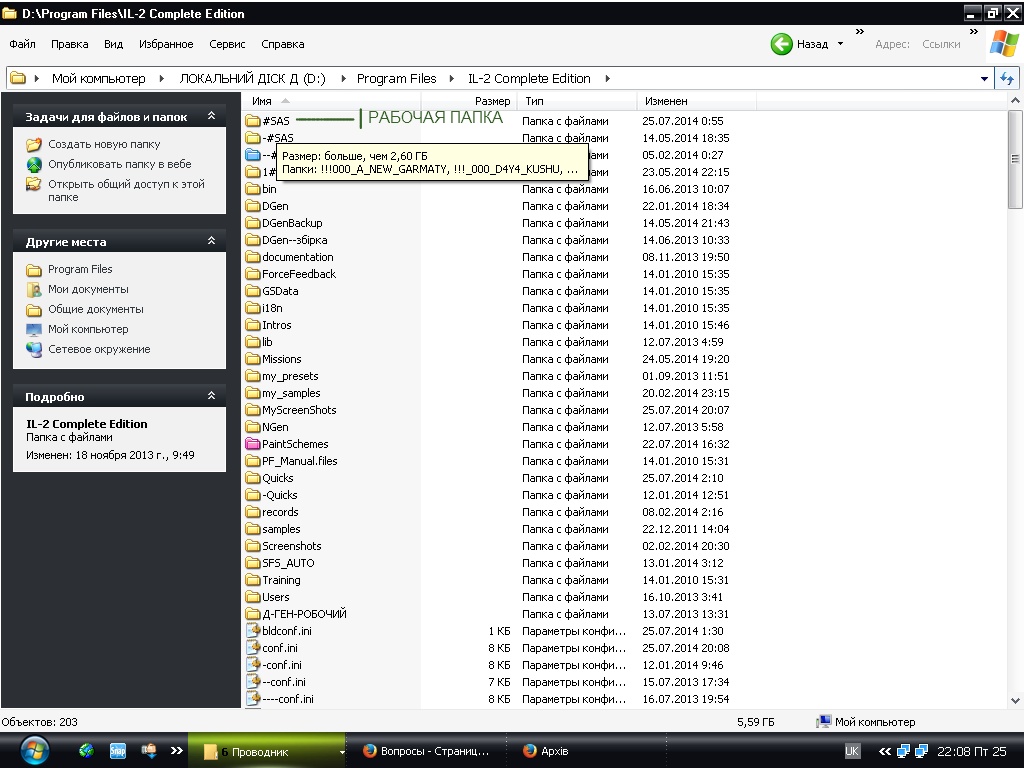Click scroll-up arrow of file list
Image resolution: width=1024 pixels, height=768 pixels.
[x=1015, y=101]
